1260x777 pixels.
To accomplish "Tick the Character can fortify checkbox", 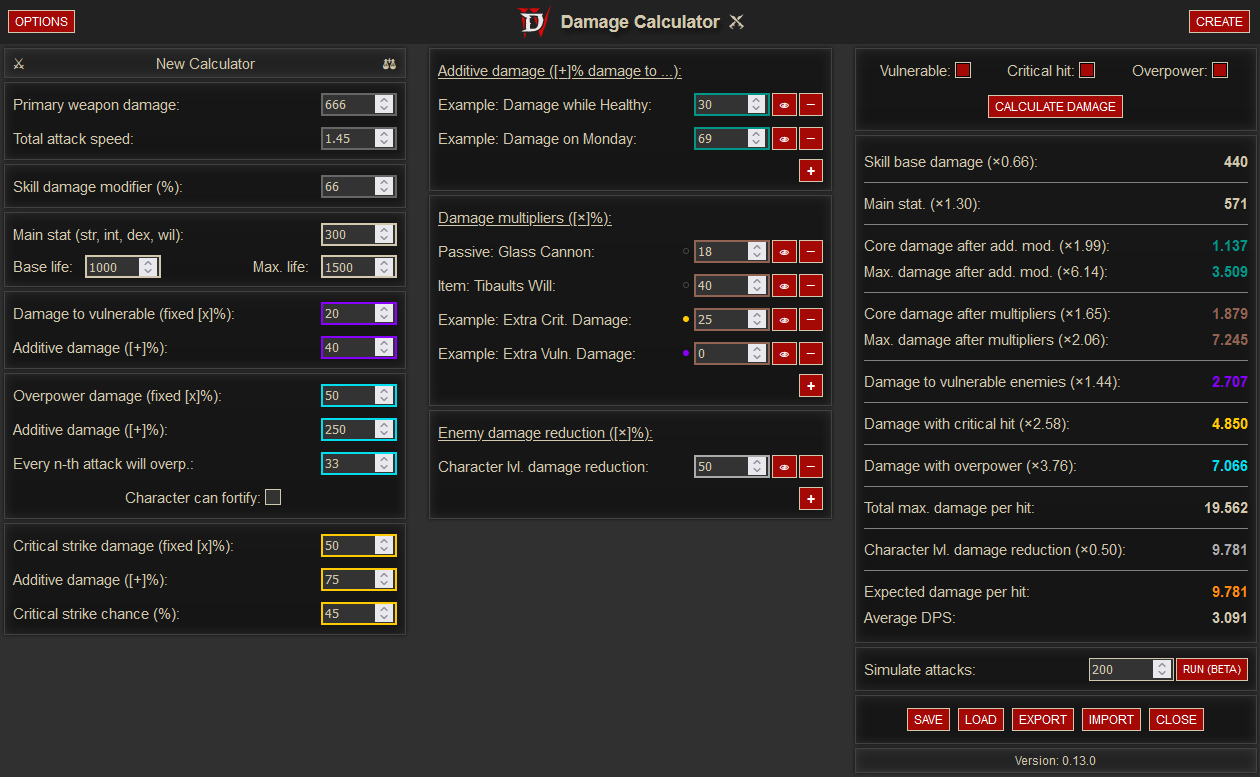I will 273,497.
